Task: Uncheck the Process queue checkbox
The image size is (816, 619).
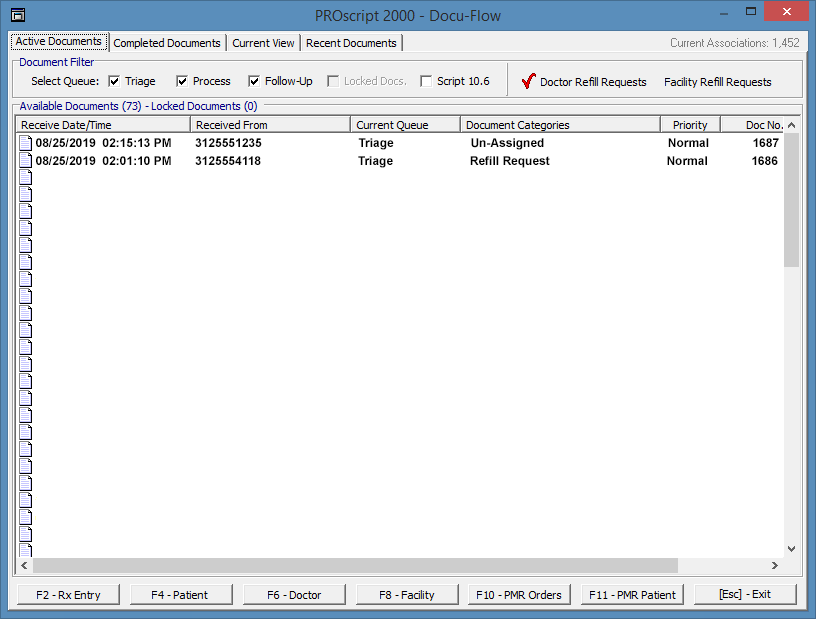Action: 183,81
